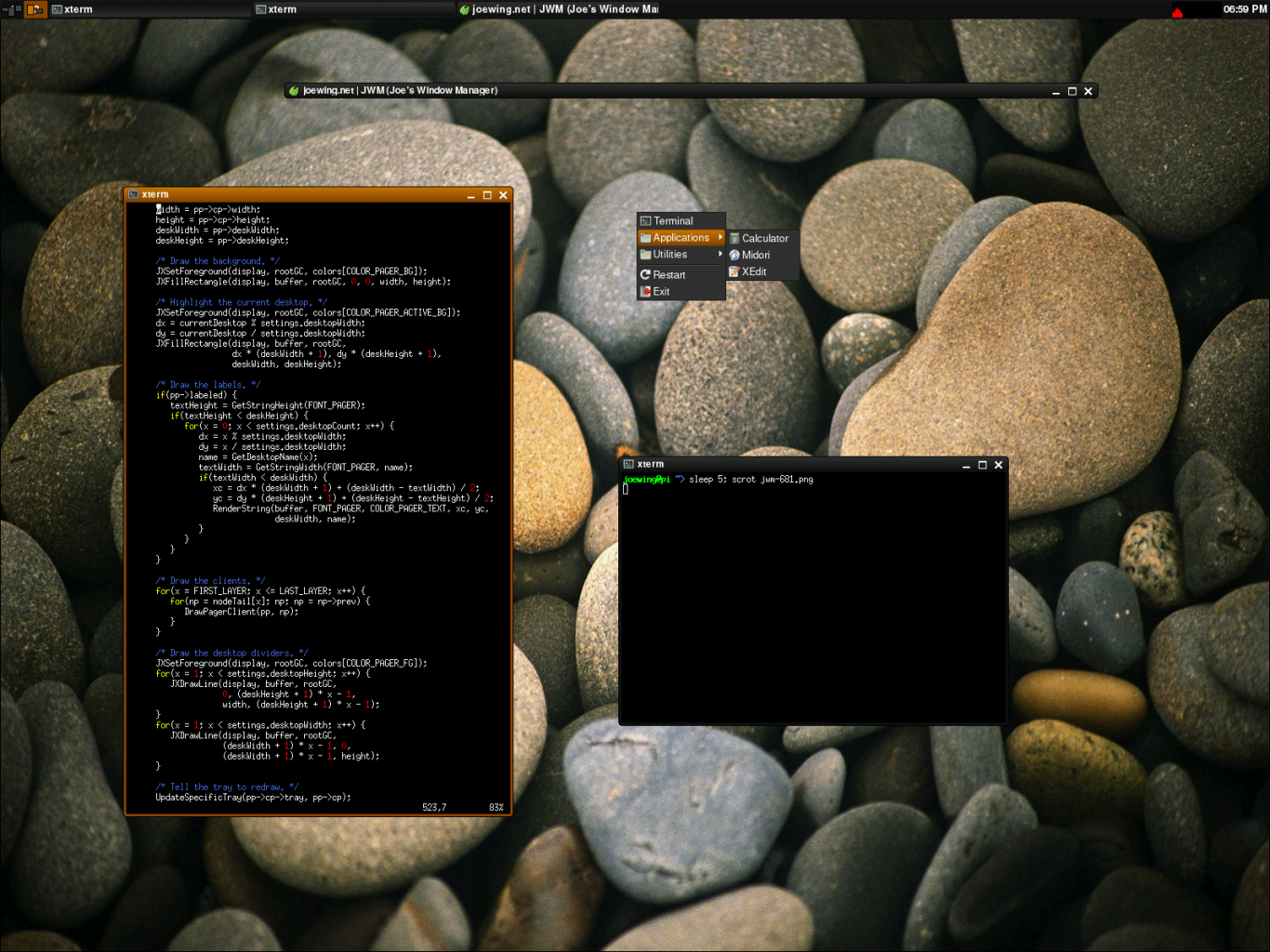Select Restart in the root menu

click(668, 275)
